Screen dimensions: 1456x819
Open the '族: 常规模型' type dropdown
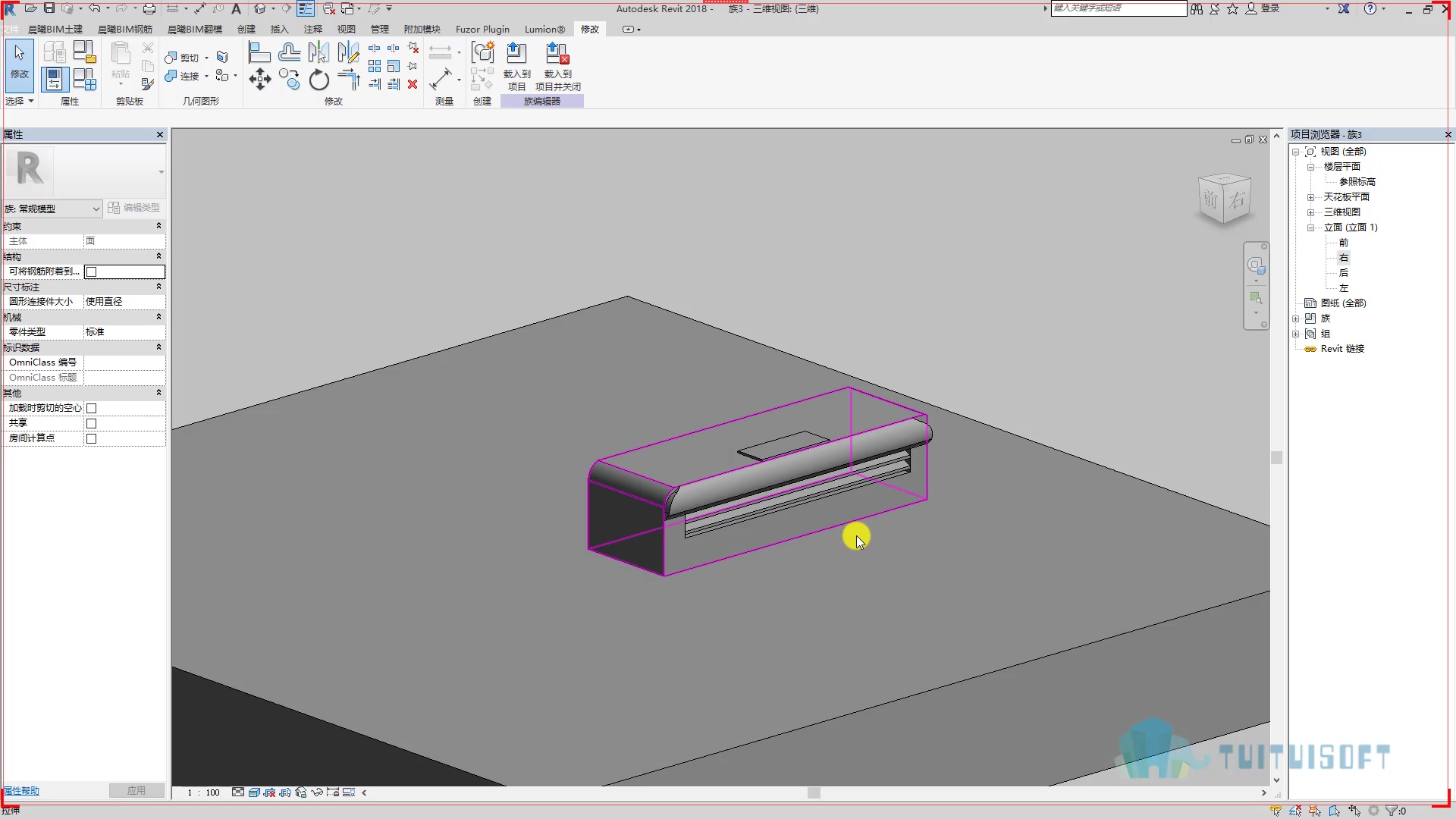tap(52, 209)
